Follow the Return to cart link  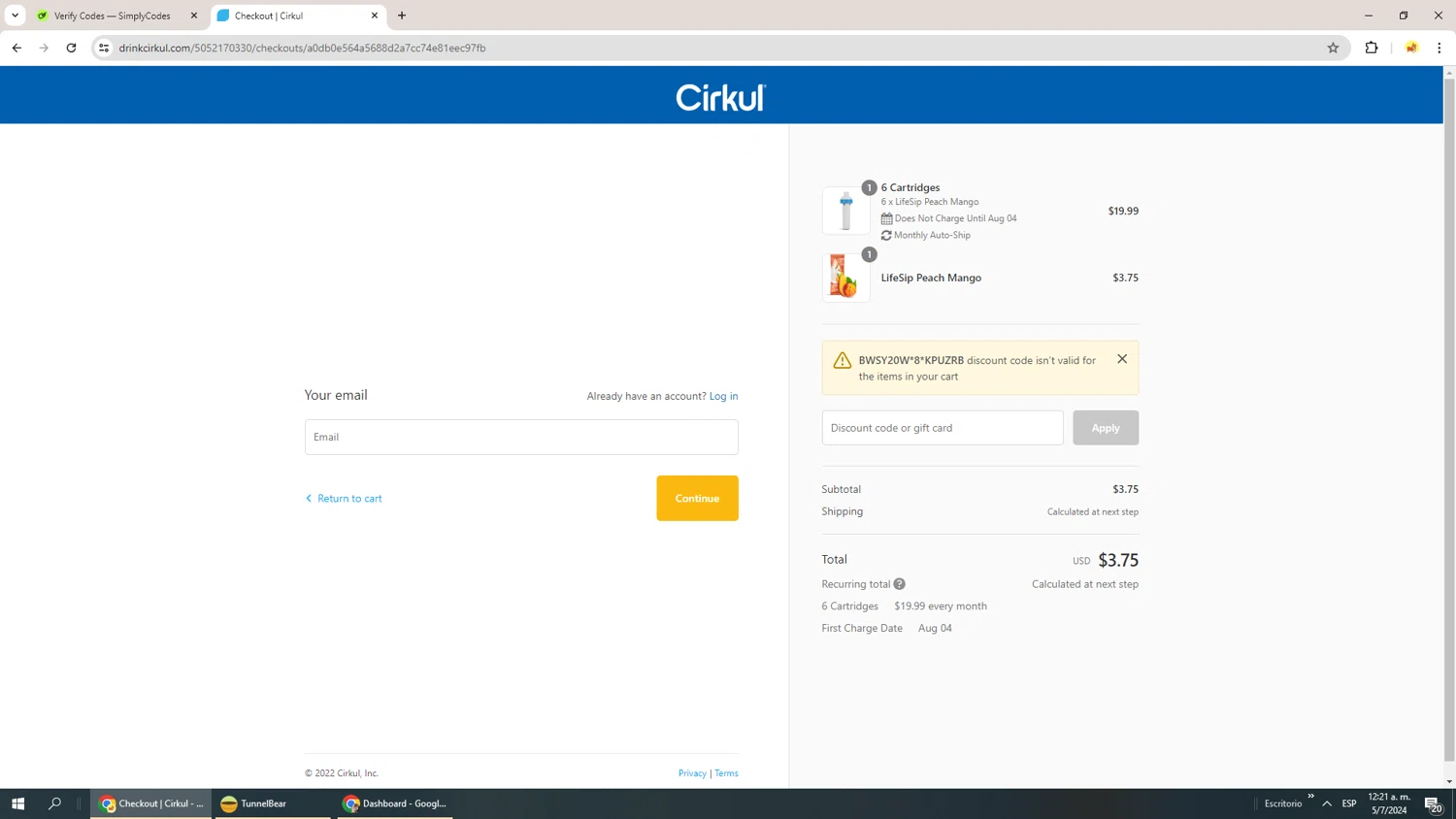click(344, 499)
